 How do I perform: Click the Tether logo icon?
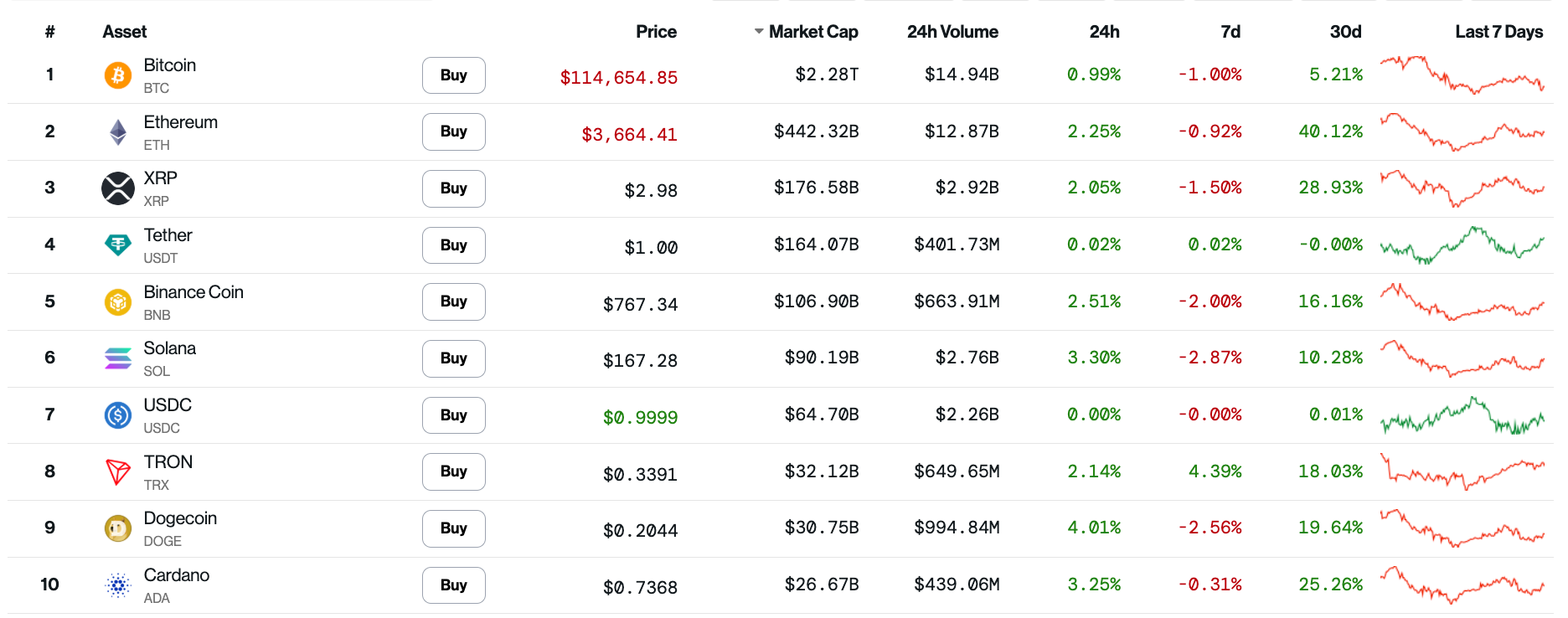coord(118,245)
